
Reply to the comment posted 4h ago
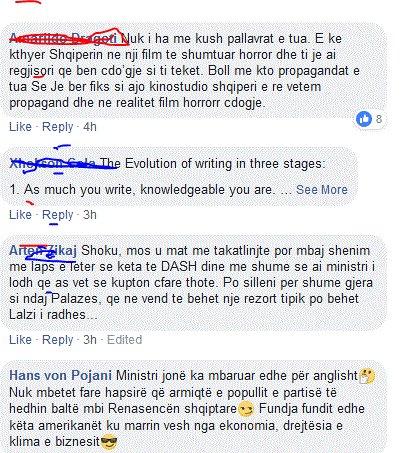(57, 127)
